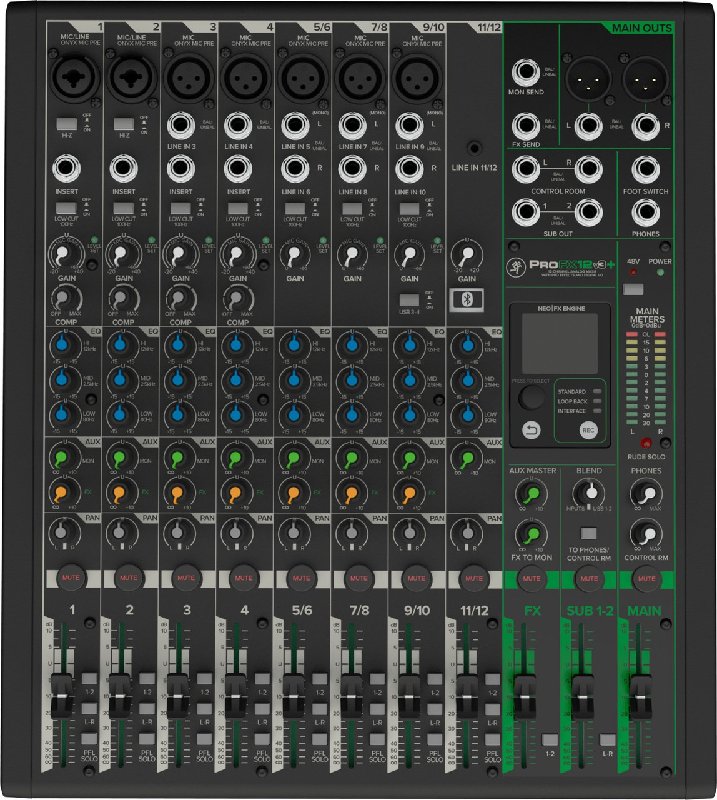The height and width of the screenshot is (800, 717).
Task: Toggle the 48V phantom power switch
Action: point(633,289)
